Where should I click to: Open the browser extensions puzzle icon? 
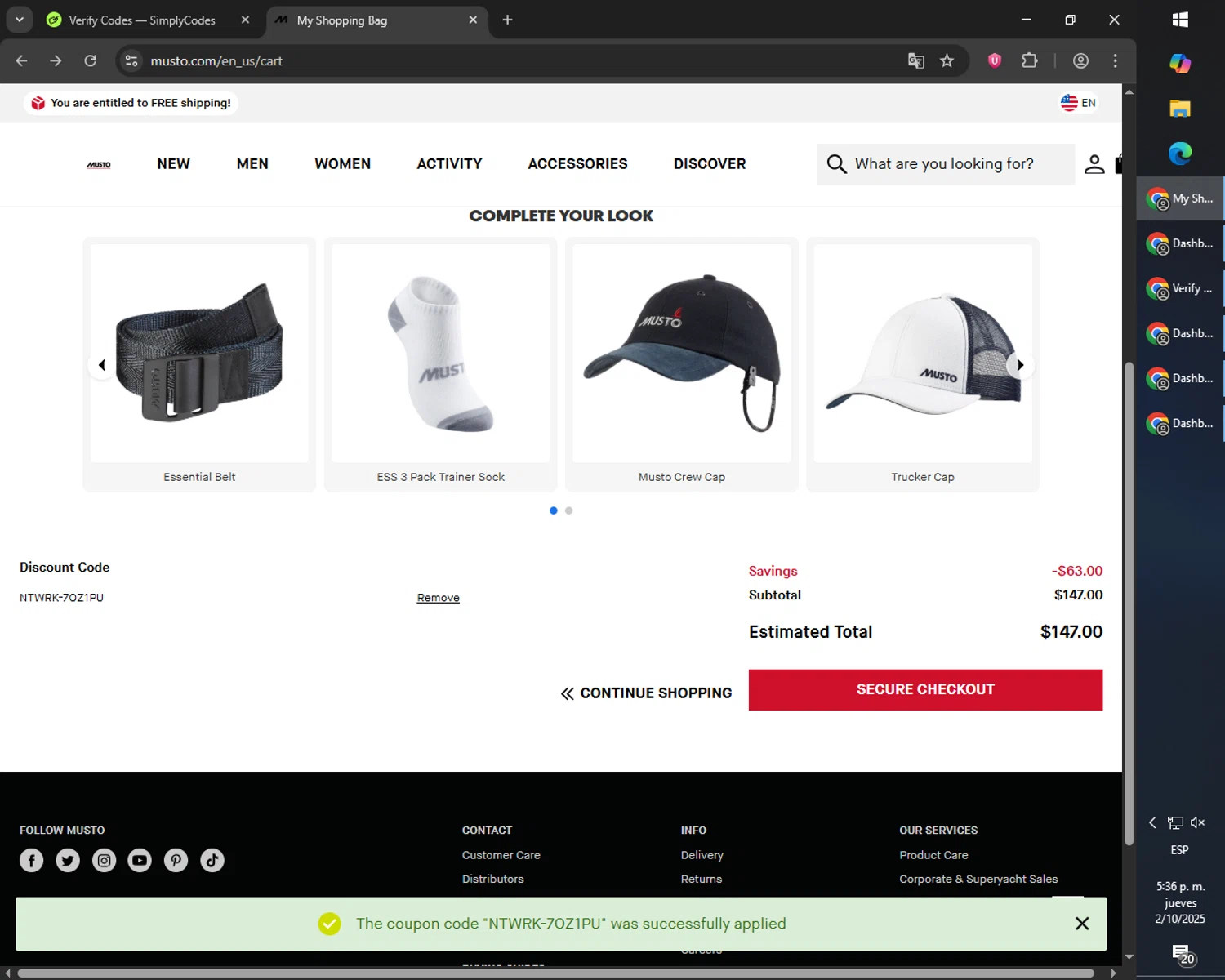(1030, 60)
